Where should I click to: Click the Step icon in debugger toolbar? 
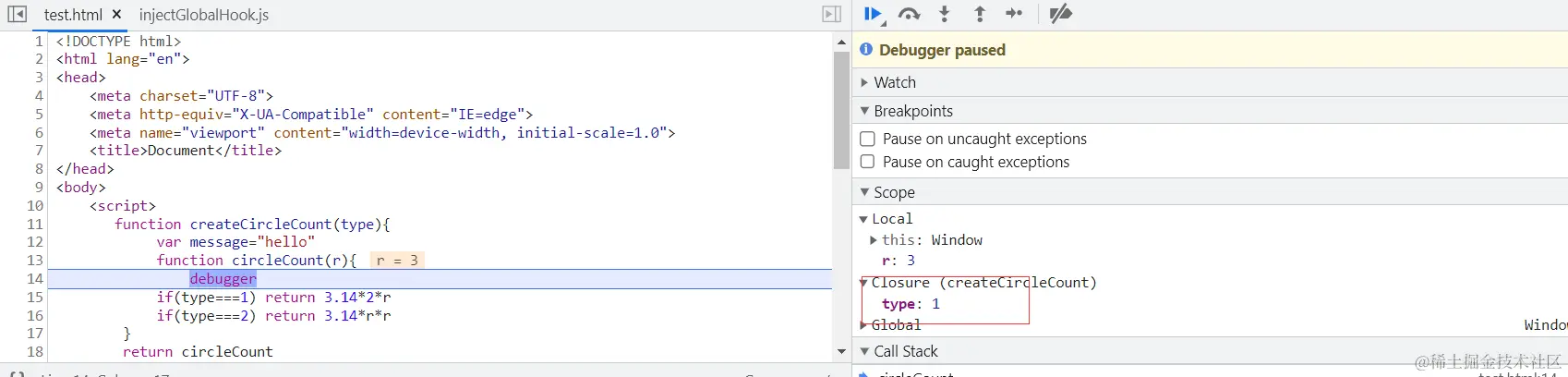1014,14
